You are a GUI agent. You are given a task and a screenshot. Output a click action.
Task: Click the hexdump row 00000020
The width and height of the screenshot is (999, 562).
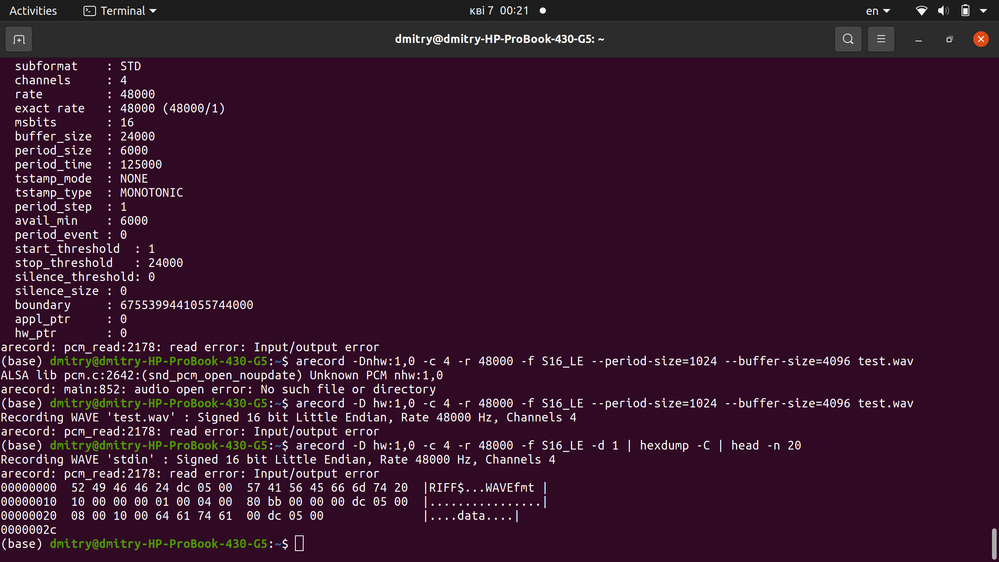pyautogui.click(x=260, y=515)
